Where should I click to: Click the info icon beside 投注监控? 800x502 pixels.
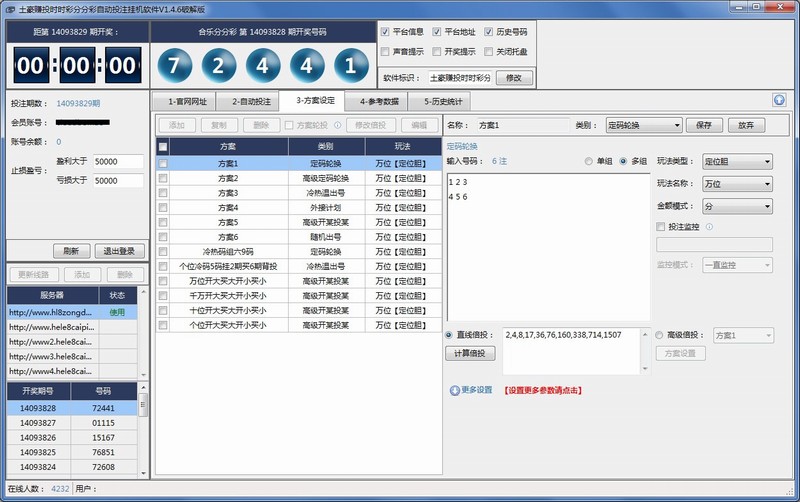coord(709,227)
